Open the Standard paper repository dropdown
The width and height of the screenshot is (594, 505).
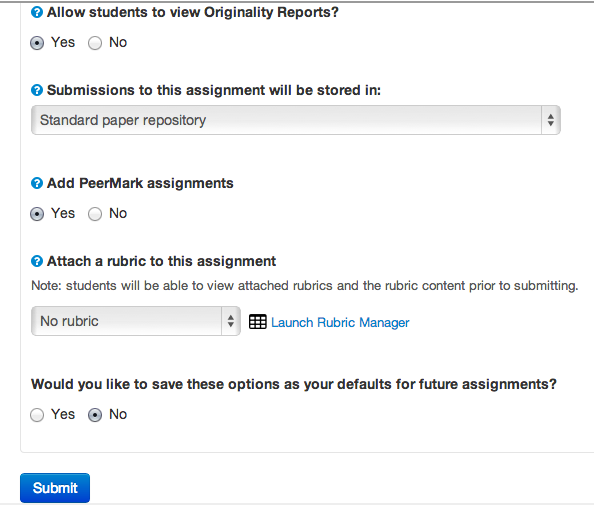(295, 120)
